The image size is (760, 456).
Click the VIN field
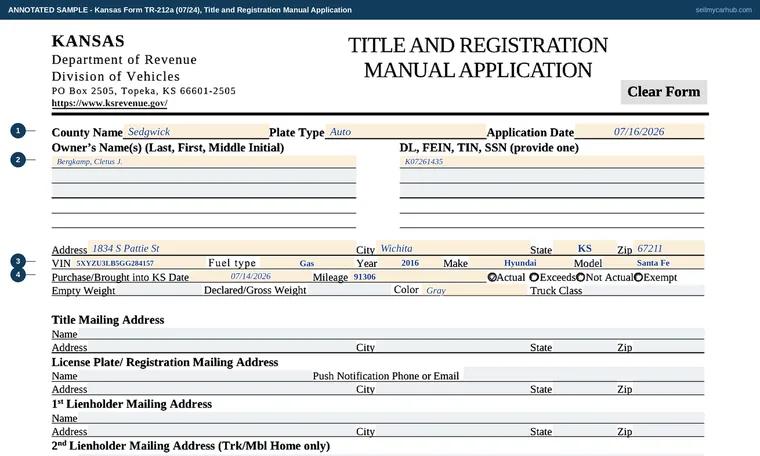139,263
